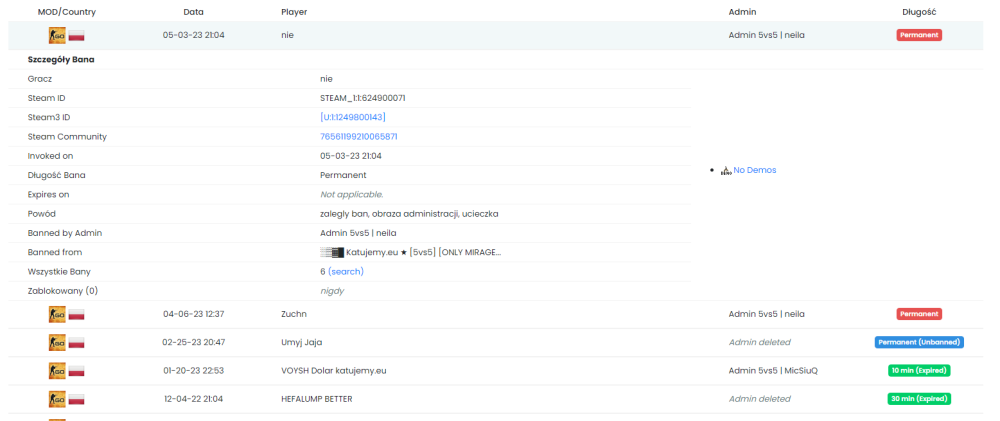
Task: Expand the HEFALUMP BETTER ban row
Action: 496,399
